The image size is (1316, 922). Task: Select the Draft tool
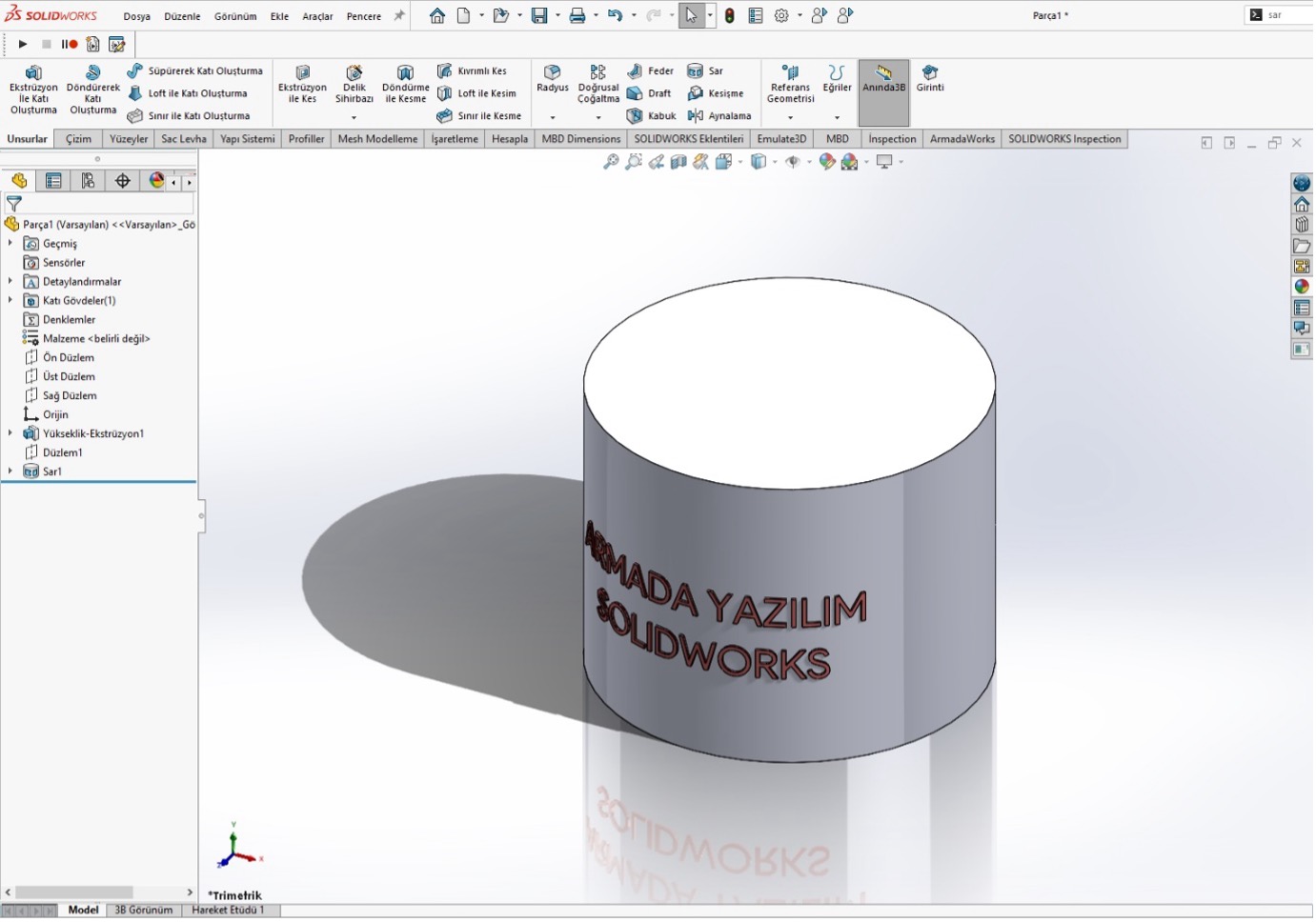pyautogui.click(x=649, y=93)
